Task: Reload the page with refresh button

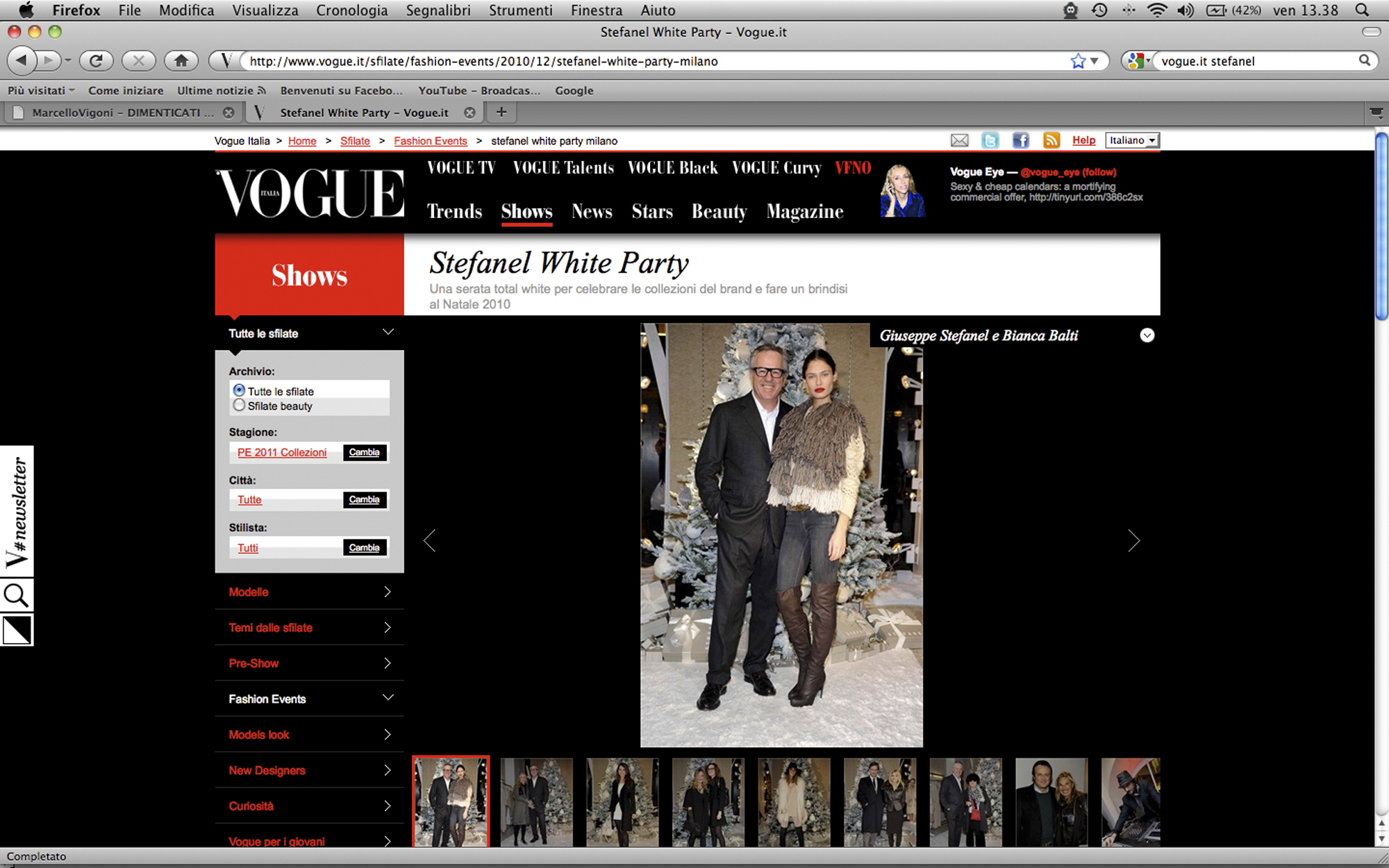Action: pyautogui.click(x=96, y=60)
